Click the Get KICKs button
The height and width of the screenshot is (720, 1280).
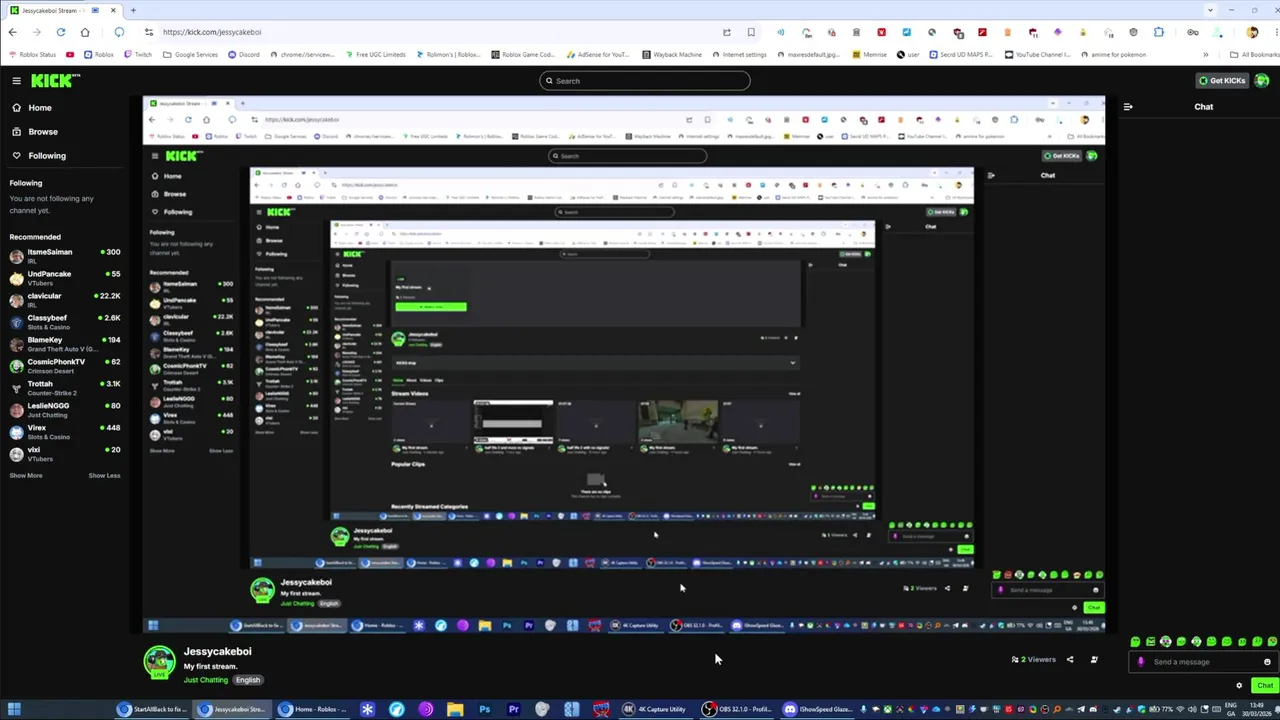pos(1222,81)
